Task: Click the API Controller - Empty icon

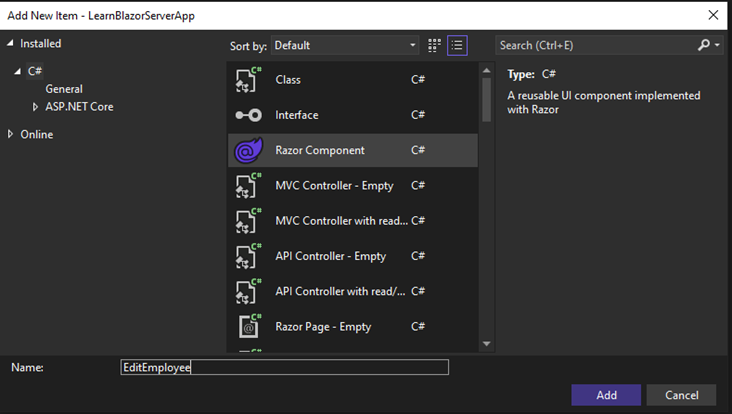Action: tap(248, 256)
